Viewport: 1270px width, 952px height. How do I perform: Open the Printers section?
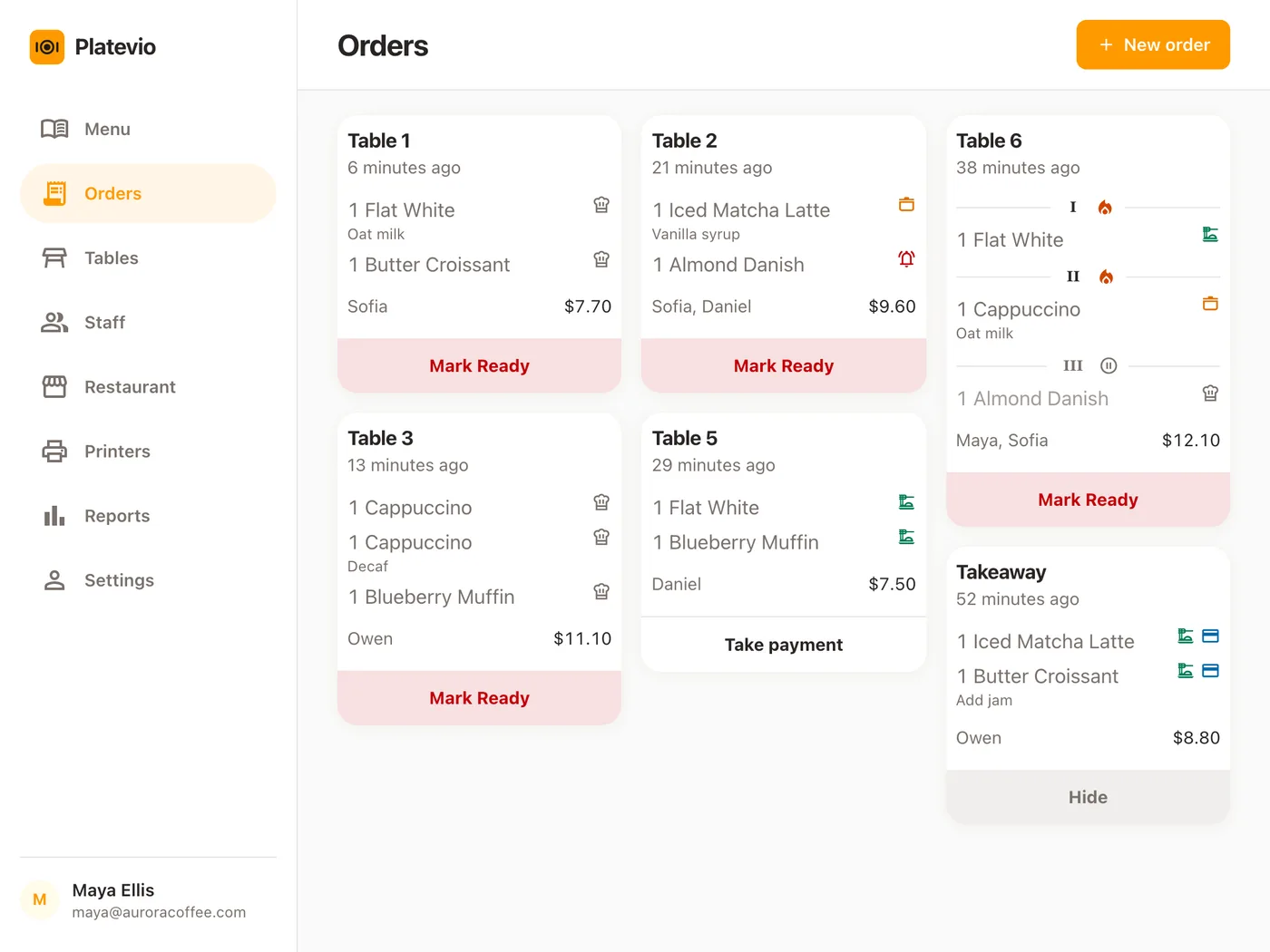point(148,451)
